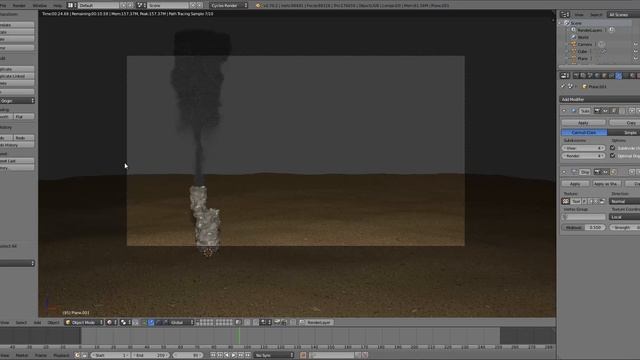Adjust the View subdivisions field

coord(583,148)
